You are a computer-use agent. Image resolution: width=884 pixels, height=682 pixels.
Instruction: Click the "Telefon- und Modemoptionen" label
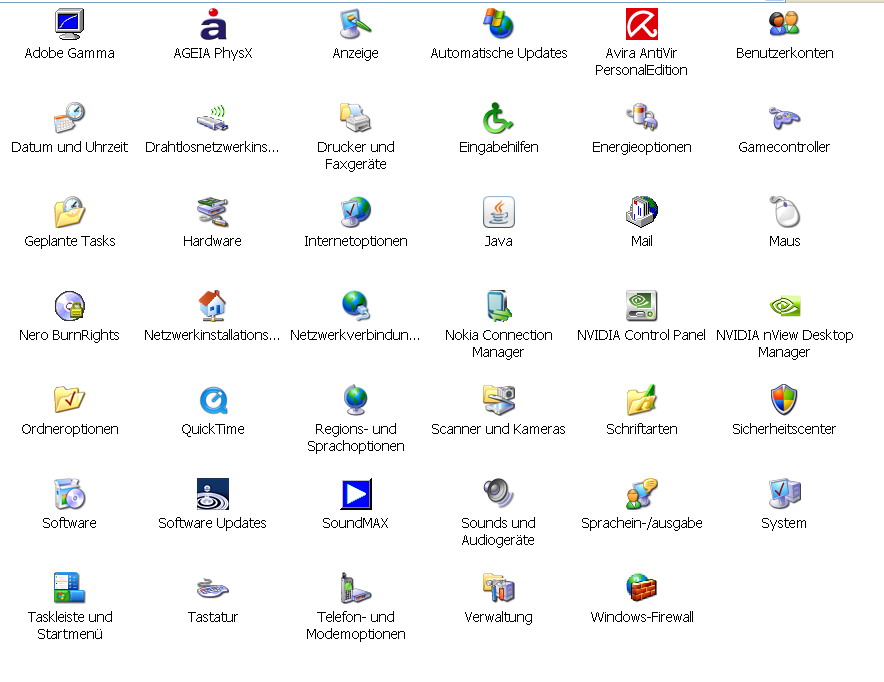pos(355,626)
